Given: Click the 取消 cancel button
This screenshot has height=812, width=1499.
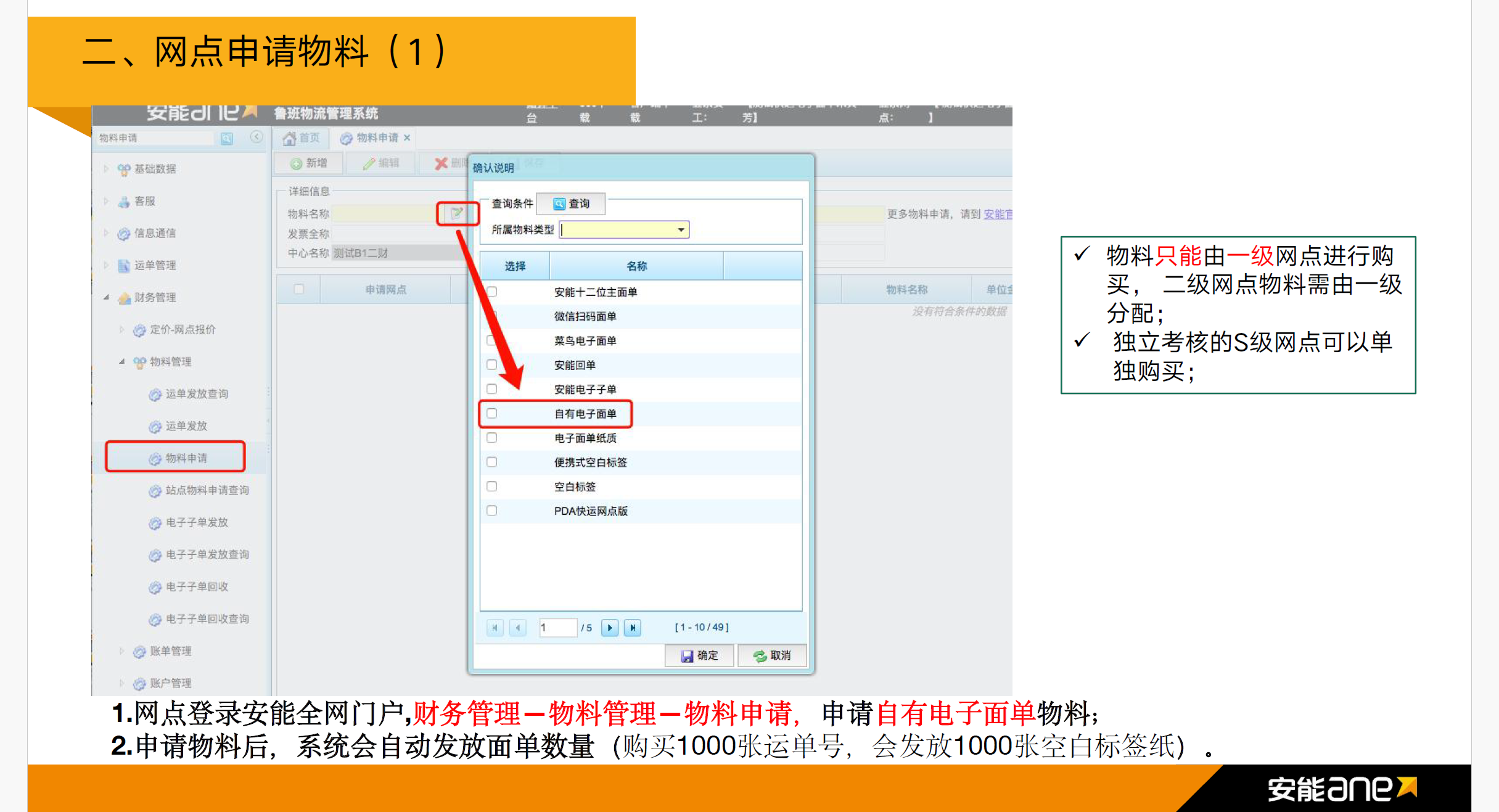Looking at the screenshot, I should click(772, 655).
